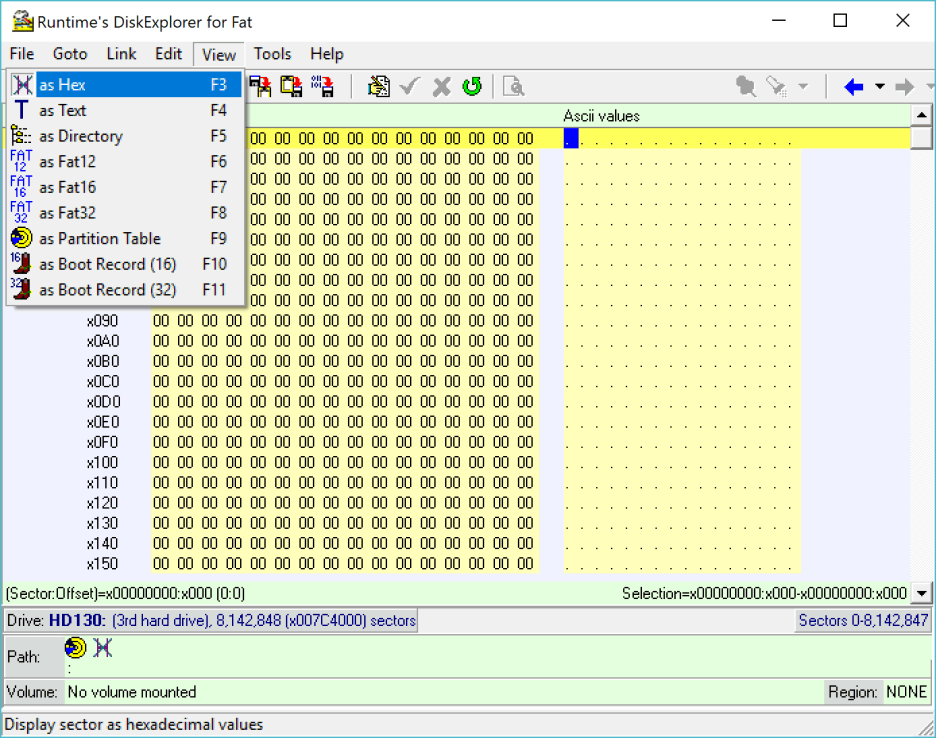
Task: Click the edit sector icon with pencil
Action: (x=379, y=87)
